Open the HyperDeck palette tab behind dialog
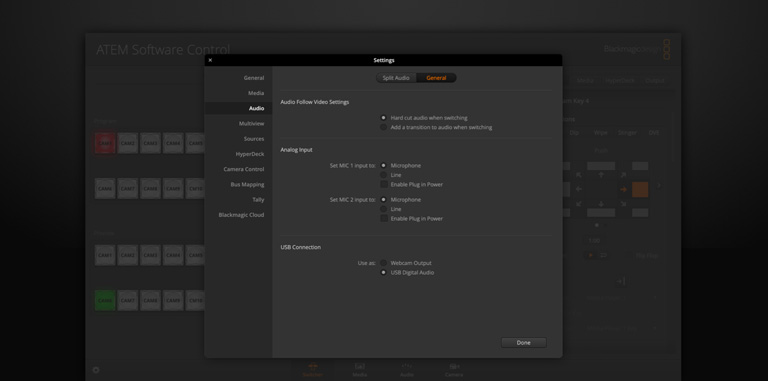Image resolution: width=768 pixels, height=381 pixels. 620,81
